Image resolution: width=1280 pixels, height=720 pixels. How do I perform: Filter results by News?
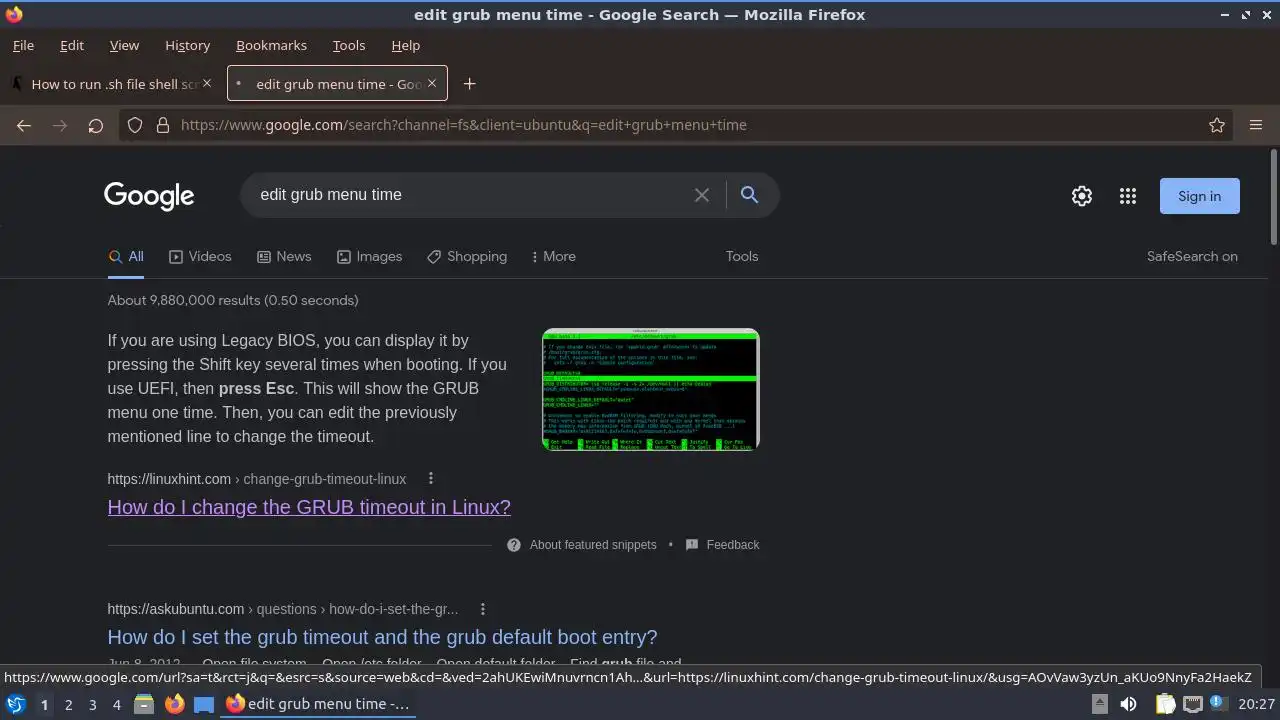click(x=284, y=256)
